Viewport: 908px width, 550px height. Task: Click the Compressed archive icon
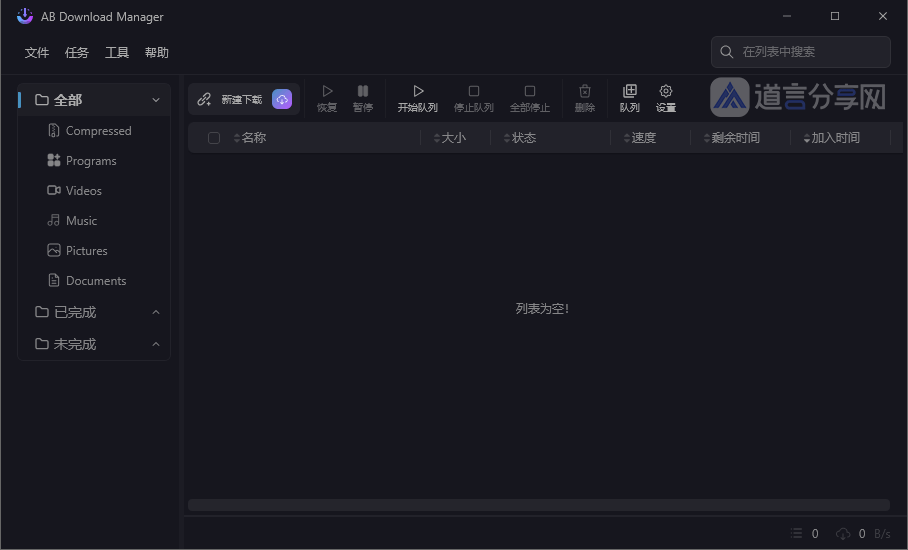tap(54, 131)
